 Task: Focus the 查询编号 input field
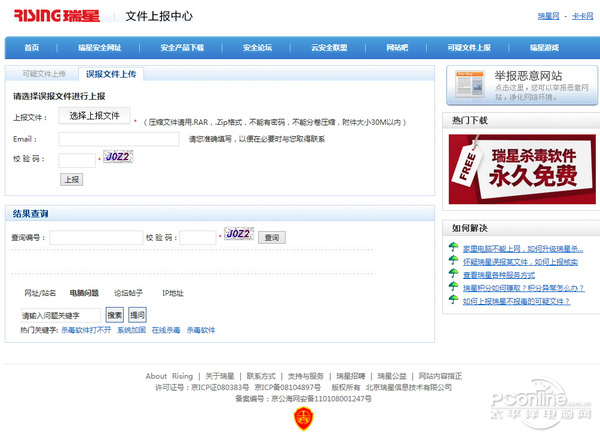96,237
